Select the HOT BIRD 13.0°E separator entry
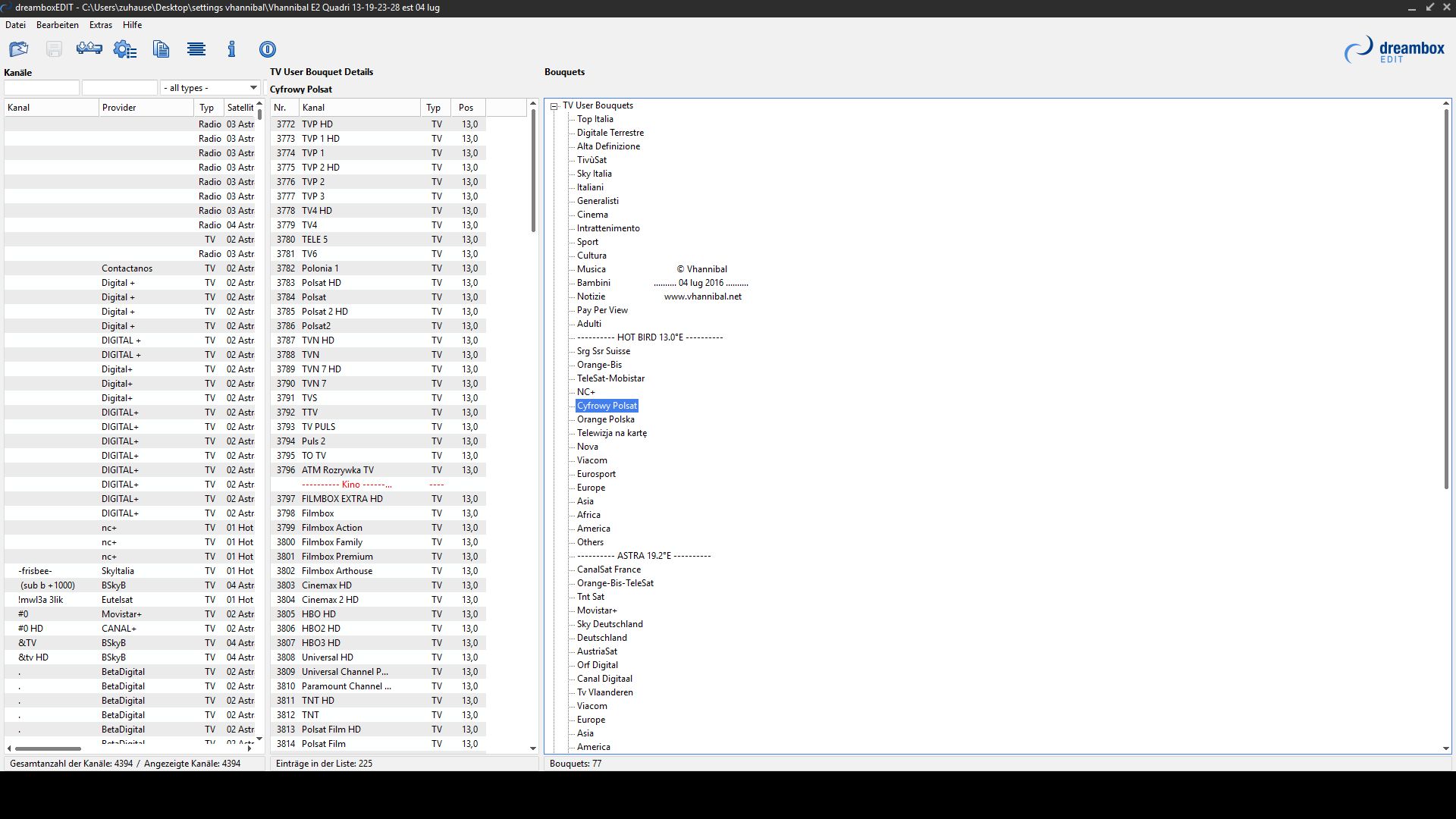Viewport: 1456px width, 819px height. click(650, 337)
